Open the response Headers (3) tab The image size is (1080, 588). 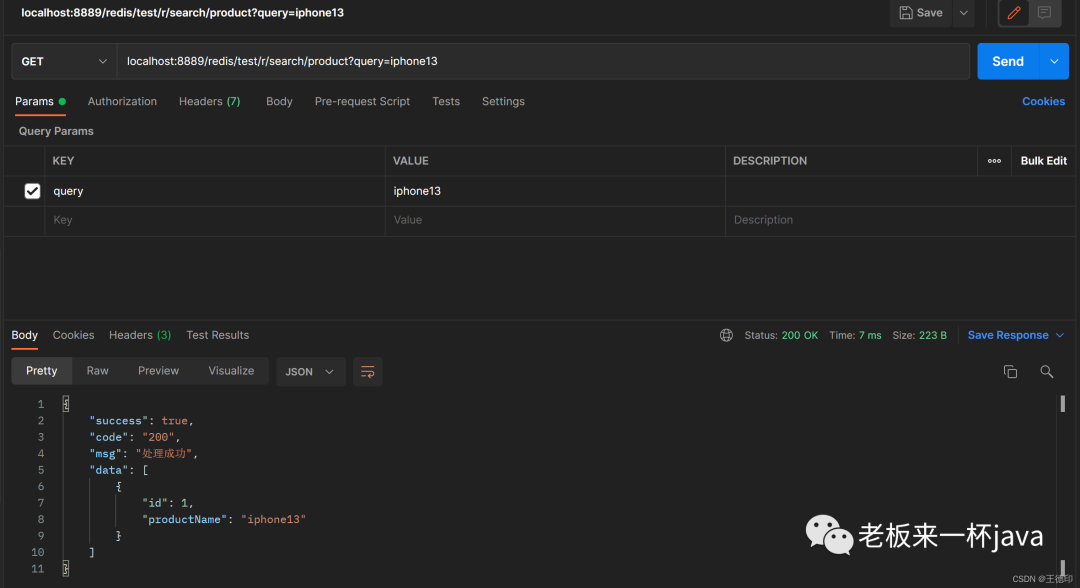(140, 335)
